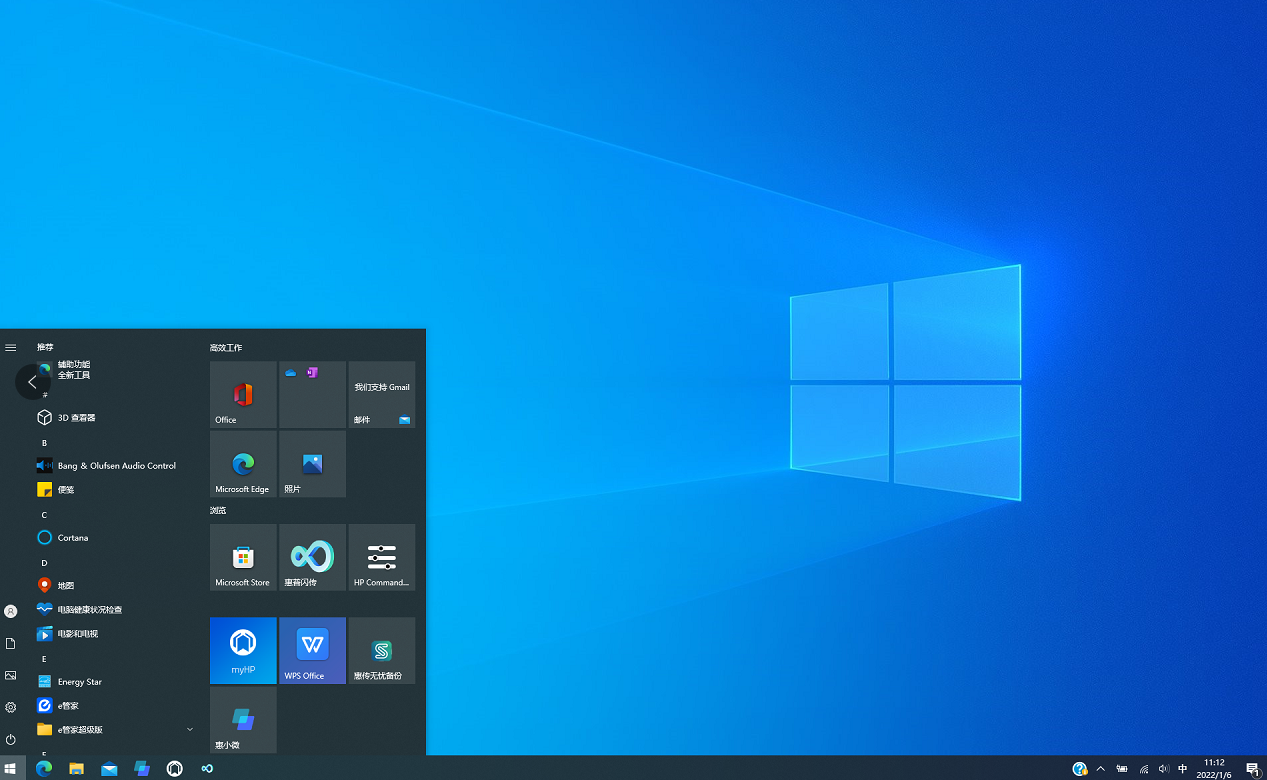Open myHP from the taskbar
The width and height of the screenshot is (1267, 780).
[x=175, y=768]
